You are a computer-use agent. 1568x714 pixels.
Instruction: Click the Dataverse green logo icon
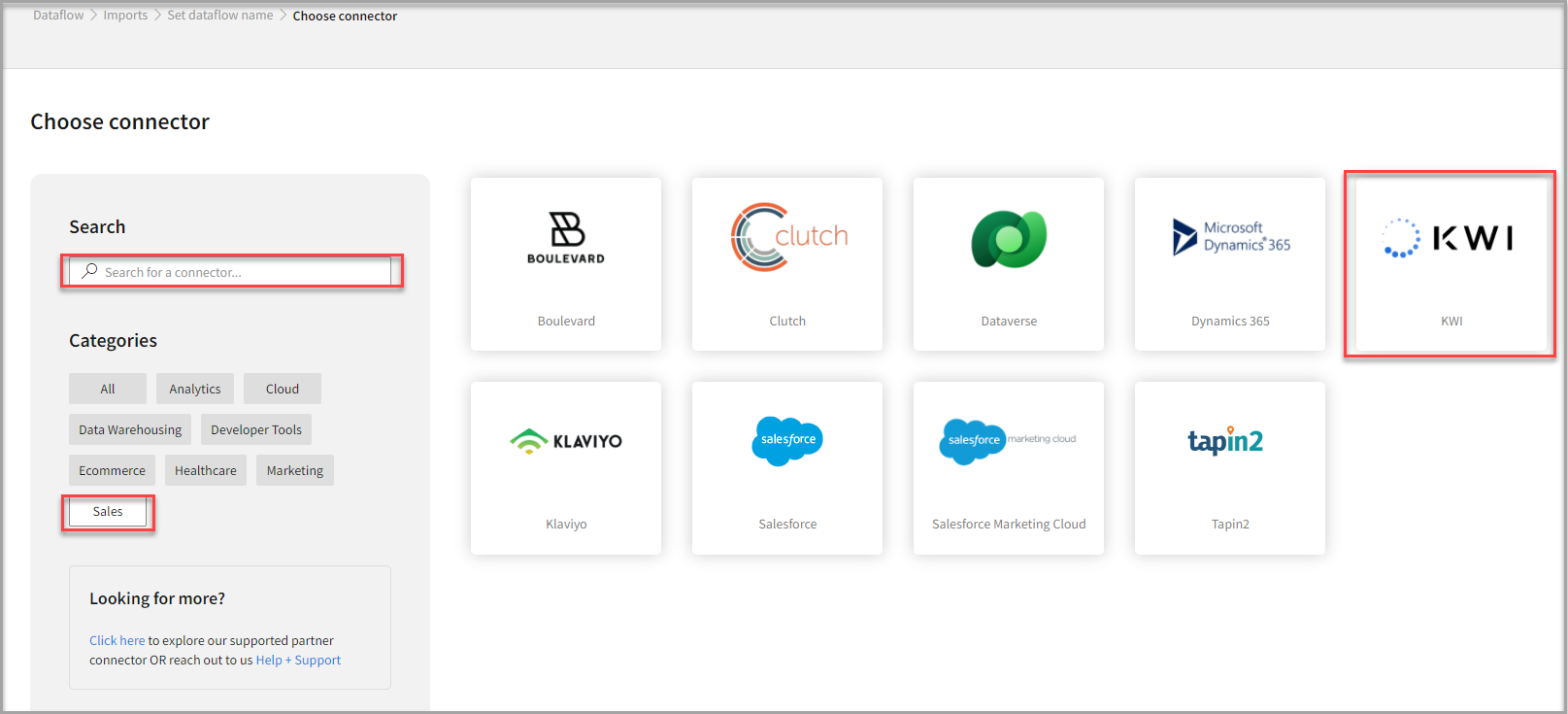[x=1009, y=238]
